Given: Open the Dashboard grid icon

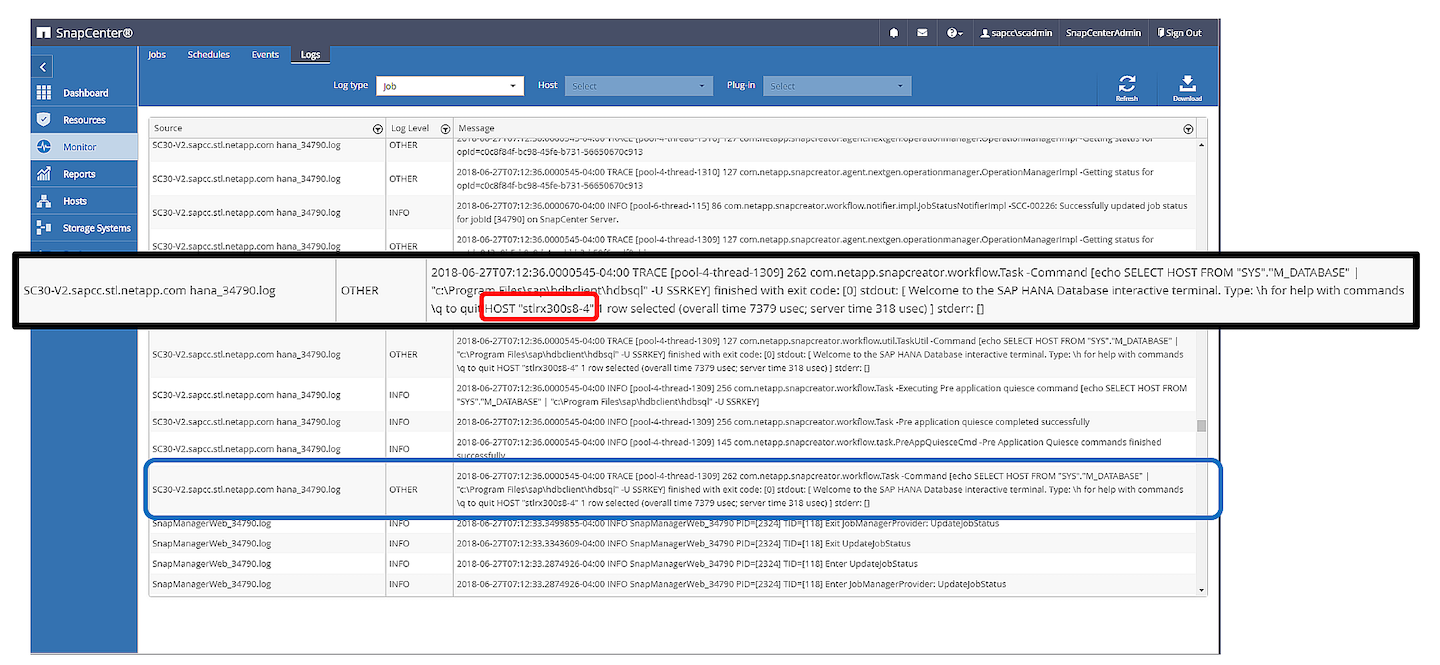Looking at the screenshot, I should pyautogui.click(x=44, y=93).
